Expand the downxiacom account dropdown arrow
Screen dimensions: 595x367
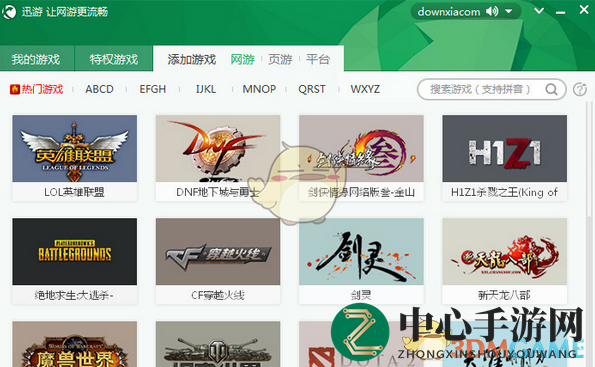pos(508,11)
